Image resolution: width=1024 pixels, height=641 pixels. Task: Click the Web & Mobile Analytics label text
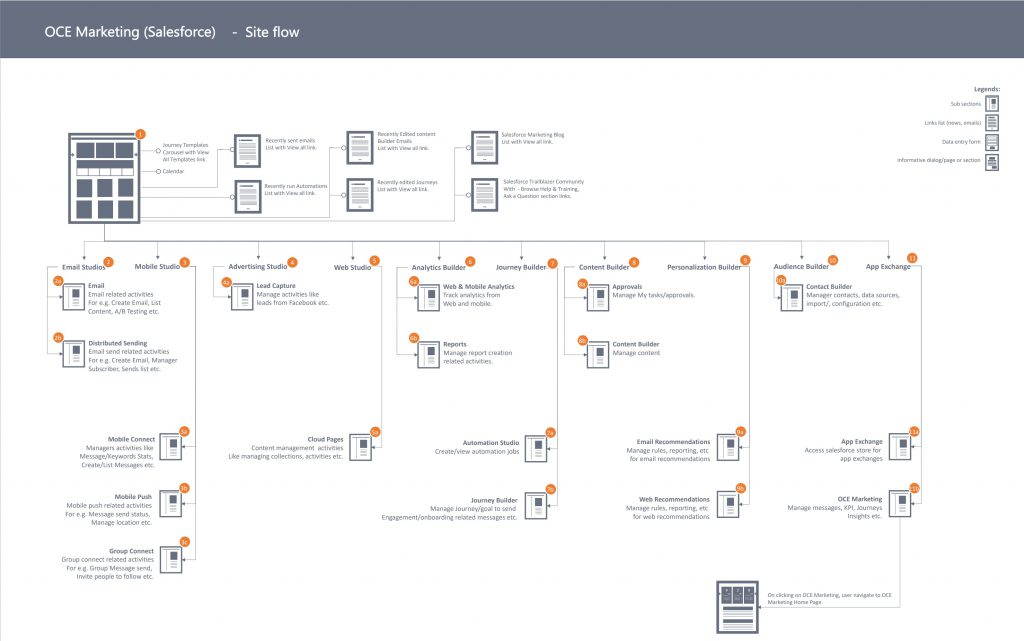coord(479,287)
